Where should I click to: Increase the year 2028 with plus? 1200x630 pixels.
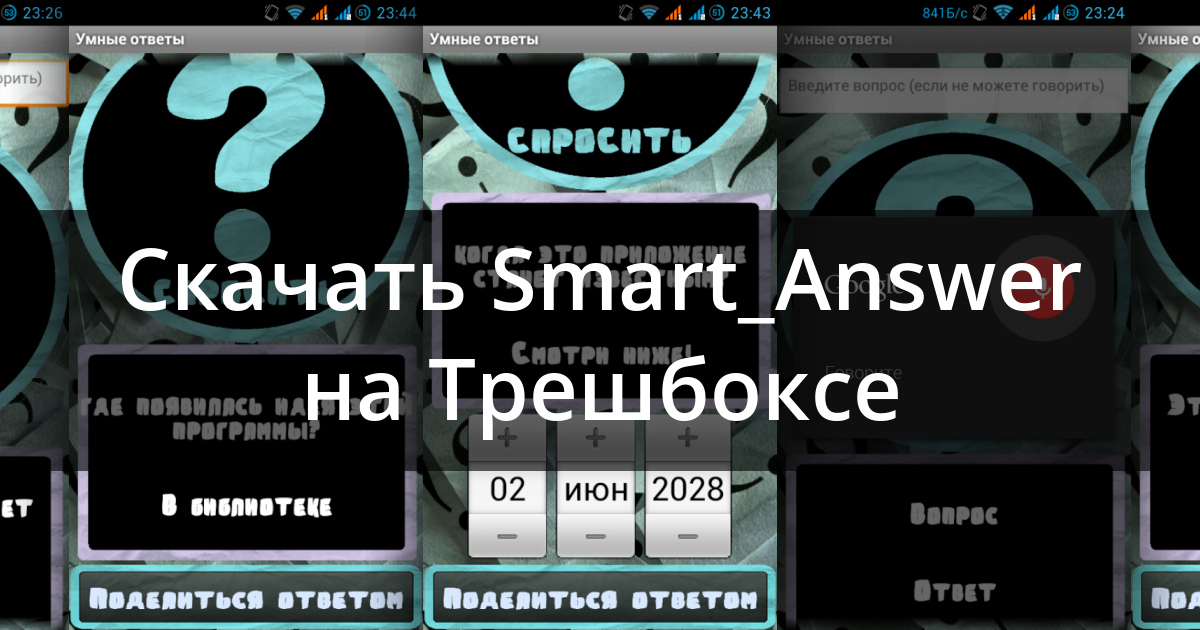click(x=687, y=438)
